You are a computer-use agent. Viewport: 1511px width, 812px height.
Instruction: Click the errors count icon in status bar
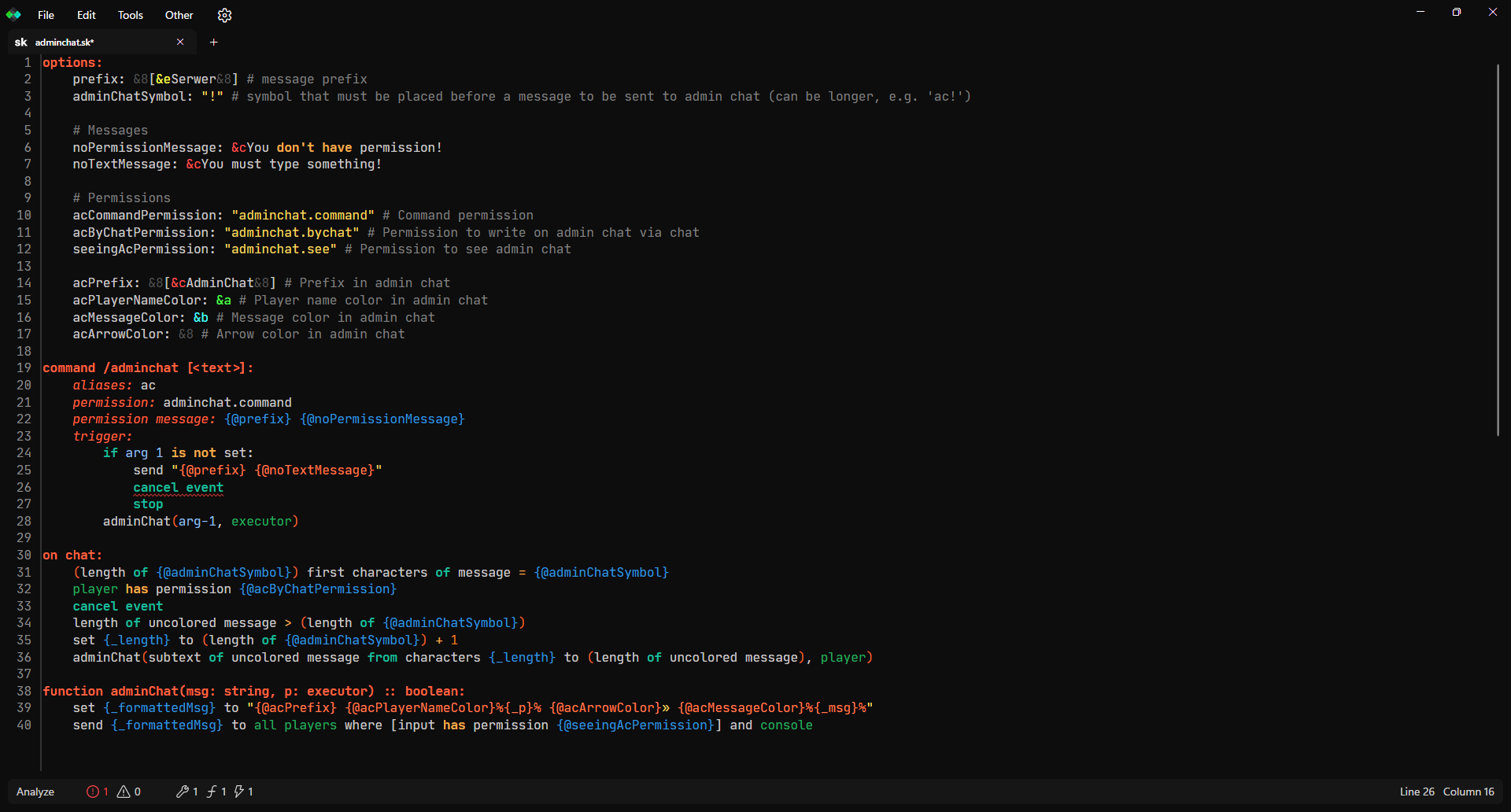point(93,792)
